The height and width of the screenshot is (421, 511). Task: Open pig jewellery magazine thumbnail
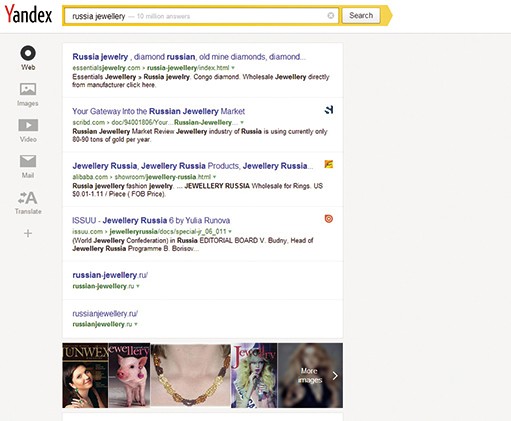pyautogui.click(x=129, y=375)
